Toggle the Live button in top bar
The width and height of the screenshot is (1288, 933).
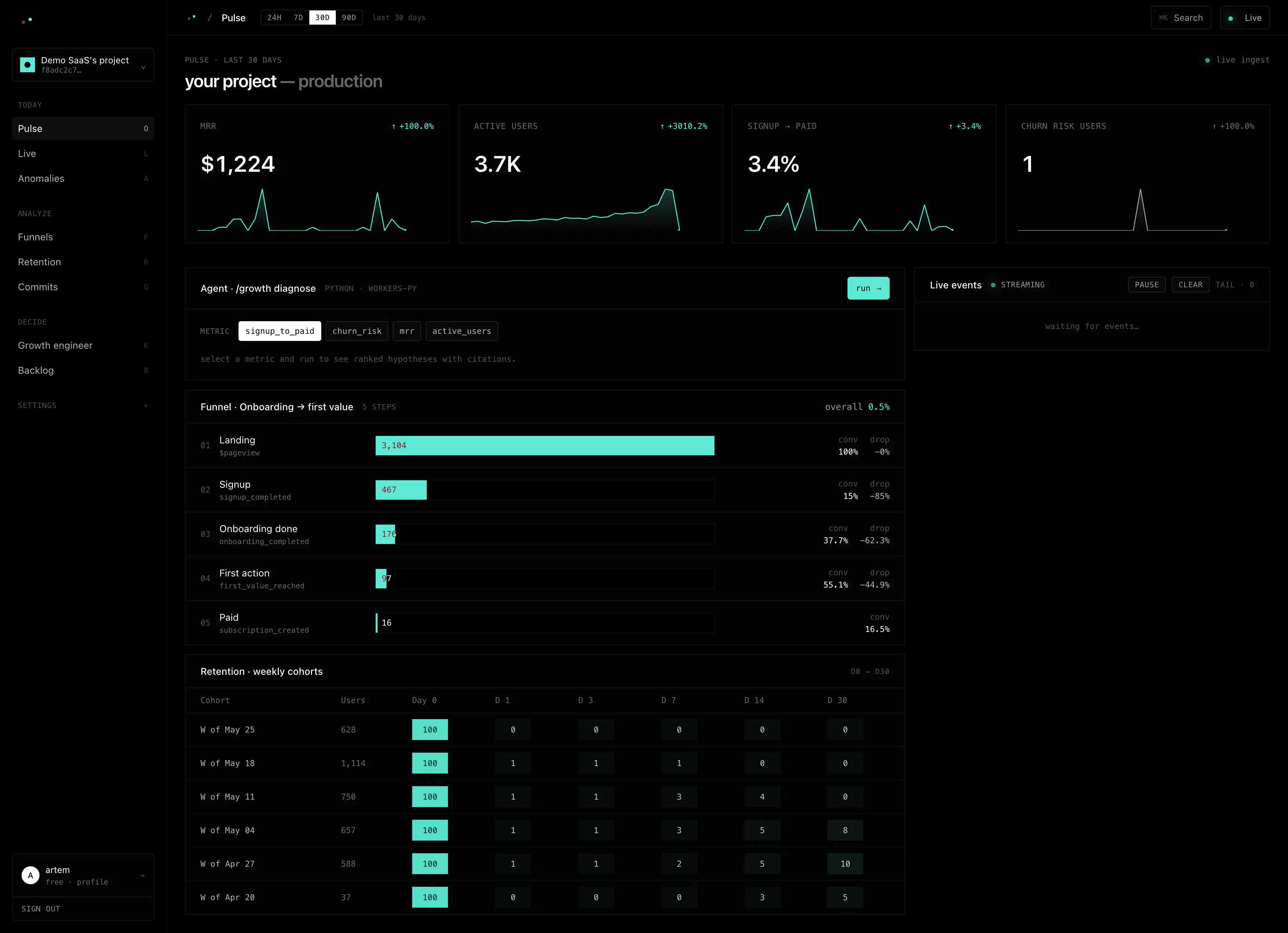[x=1245, y=18]
